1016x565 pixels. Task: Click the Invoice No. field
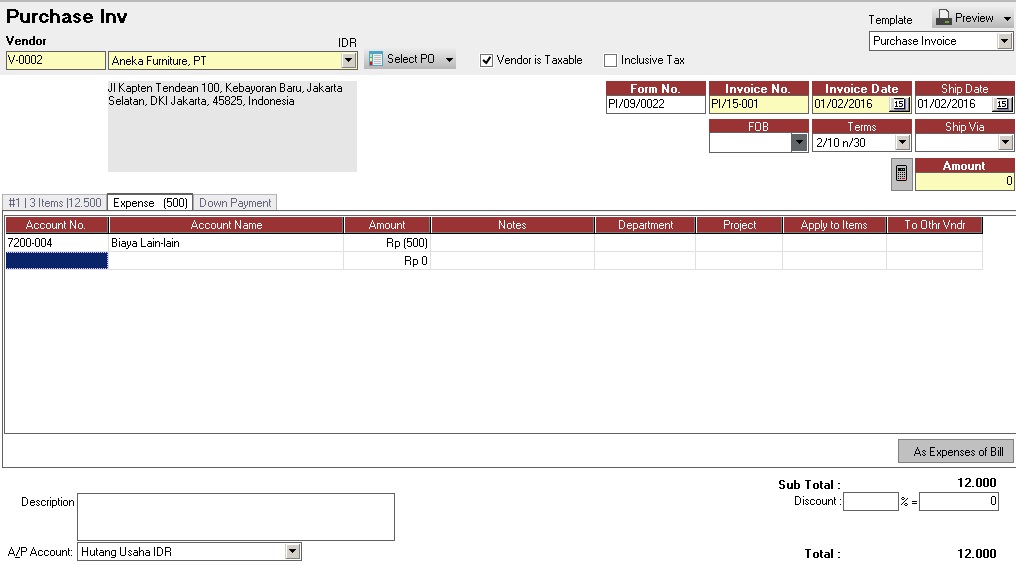point(758,104)
